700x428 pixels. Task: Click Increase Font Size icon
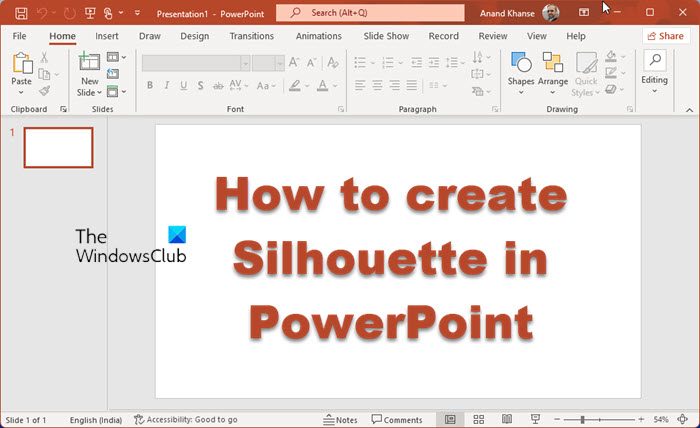(x=293, y=62)
